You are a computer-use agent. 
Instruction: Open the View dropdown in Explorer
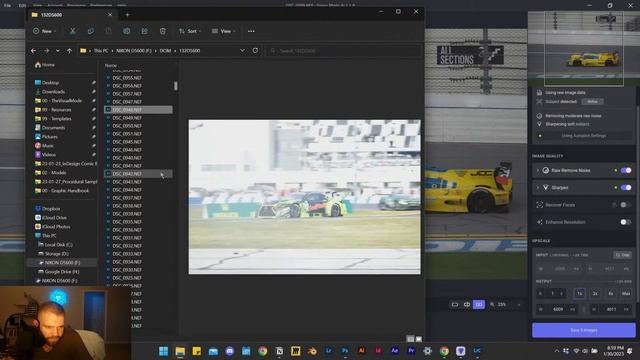click(x=224, y=31)
